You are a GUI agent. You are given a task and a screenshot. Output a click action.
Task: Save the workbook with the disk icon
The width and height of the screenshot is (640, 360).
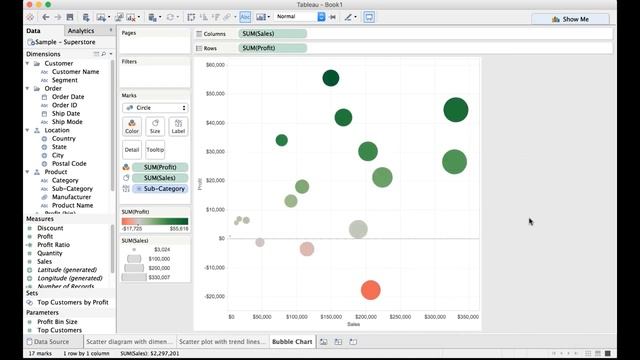click(70, 17)
